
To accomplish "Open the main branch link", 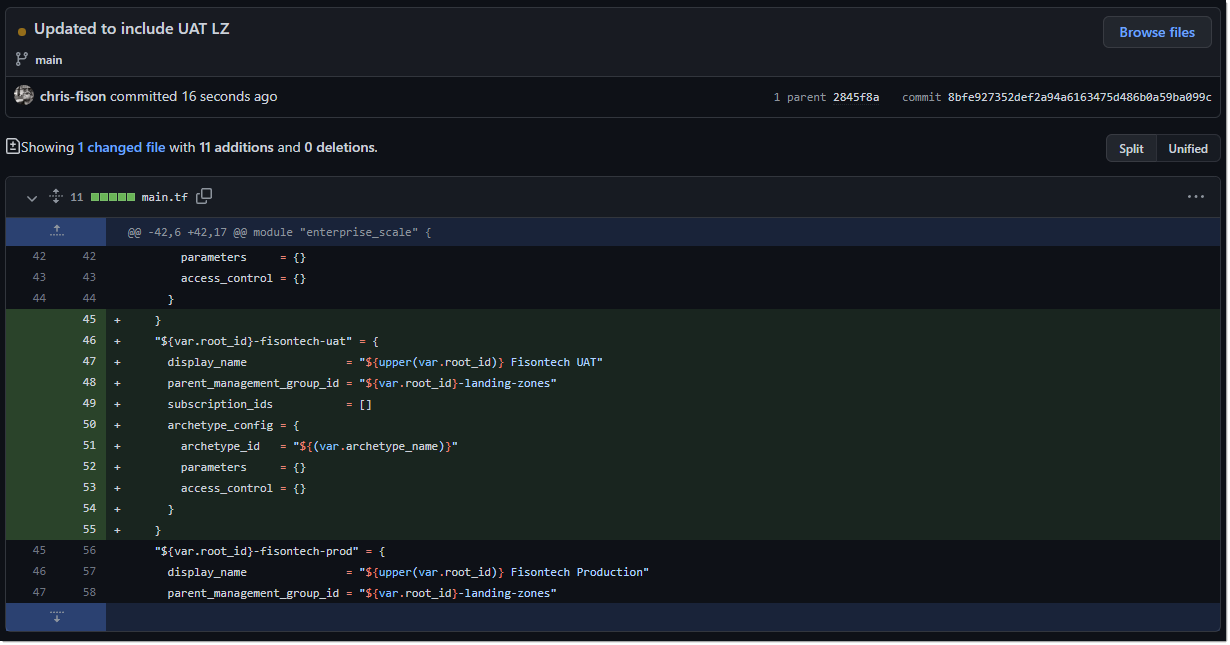I will pos(49,60).
